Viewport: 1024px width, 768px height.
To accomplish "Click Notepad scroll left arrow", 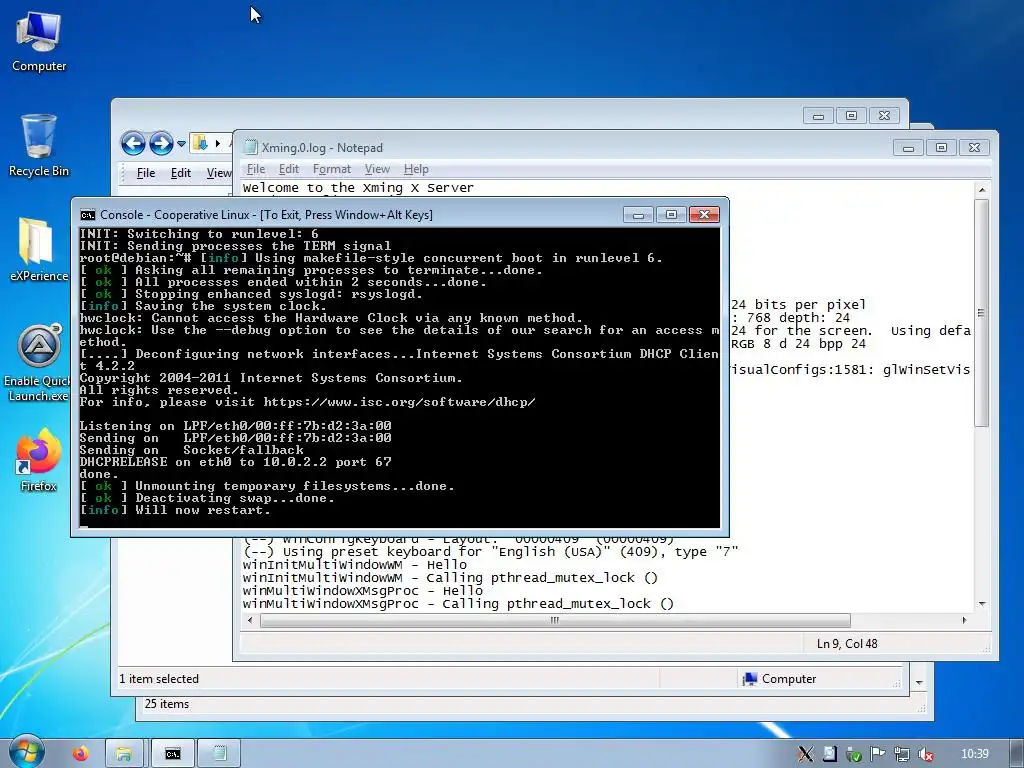I will pyautogui.click(x=250, y=620).
